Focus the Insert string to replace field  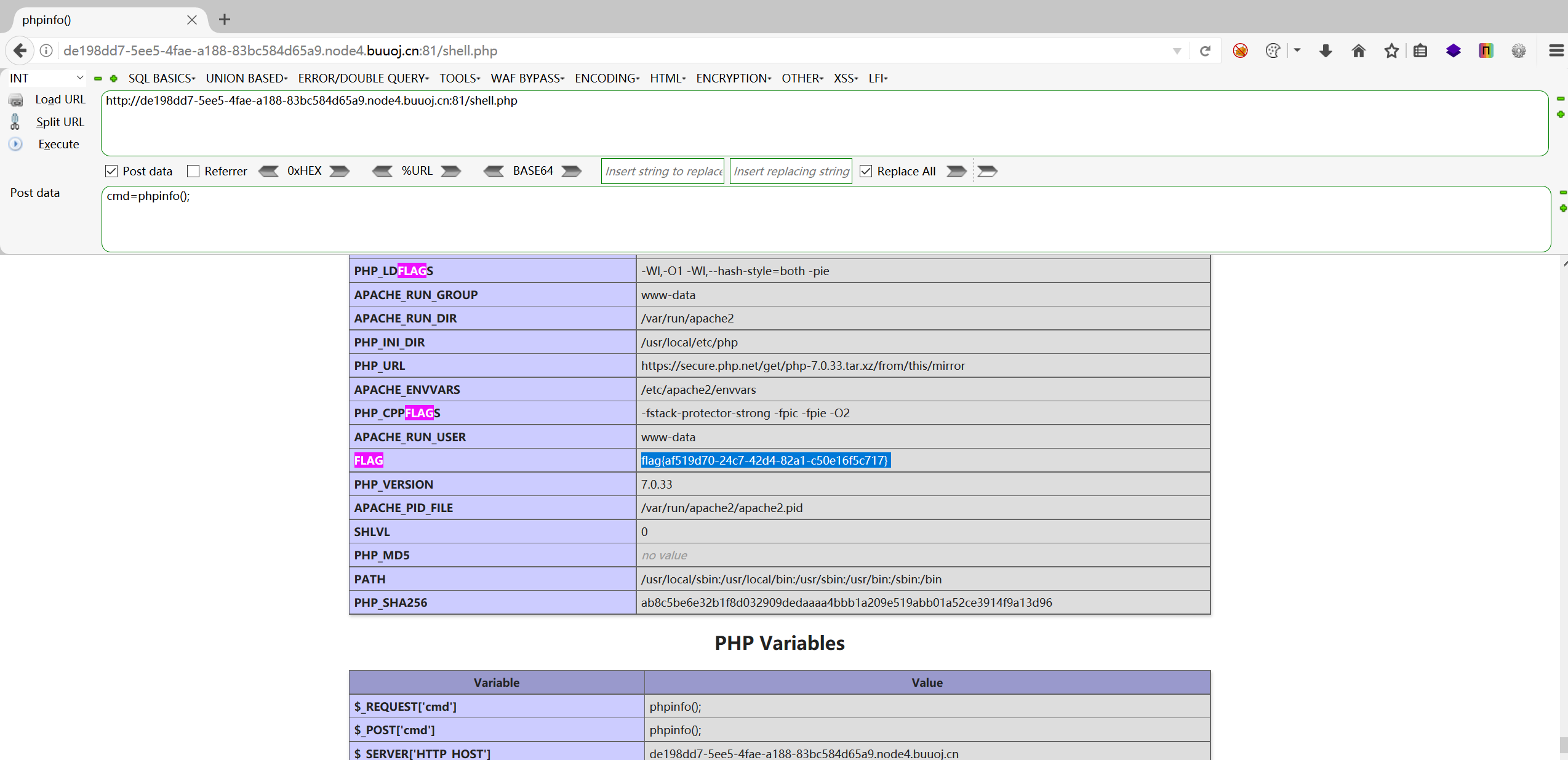tap(663, 171)
